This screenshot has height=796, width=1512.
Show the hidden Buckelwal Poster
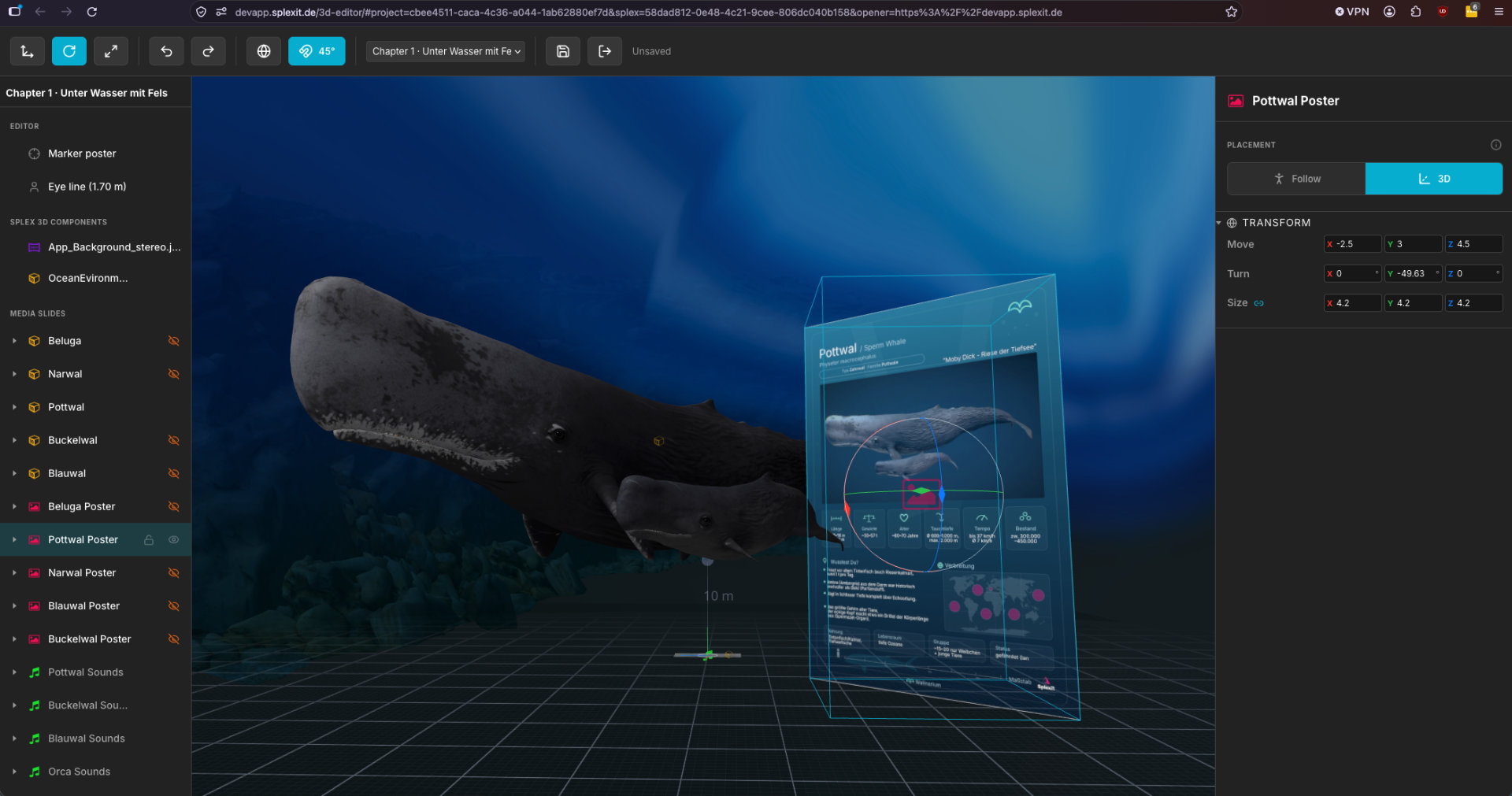[174, 639]
